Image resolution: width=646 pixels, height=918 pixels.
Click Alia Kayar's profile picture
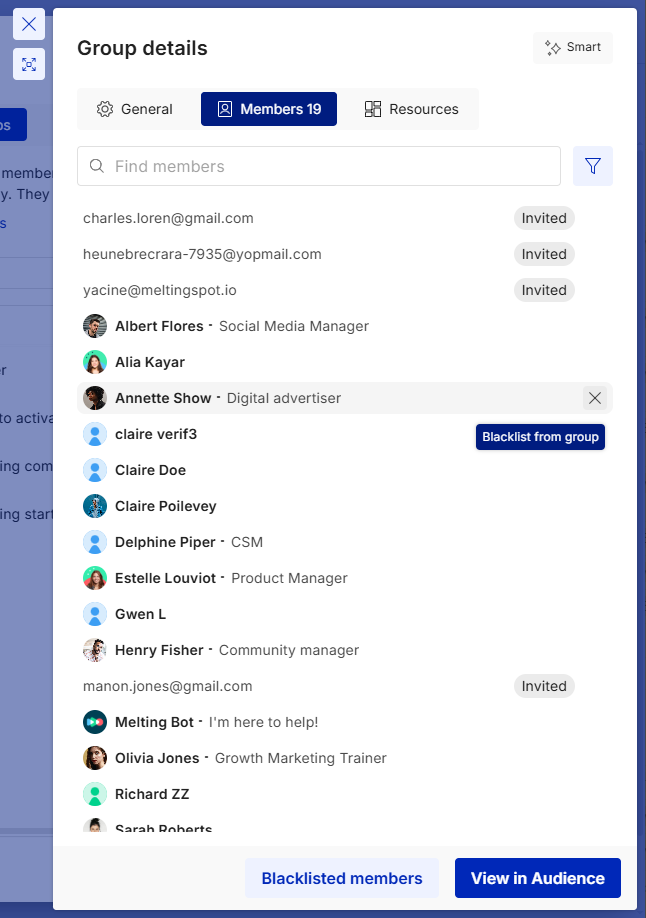pos(95,362)
